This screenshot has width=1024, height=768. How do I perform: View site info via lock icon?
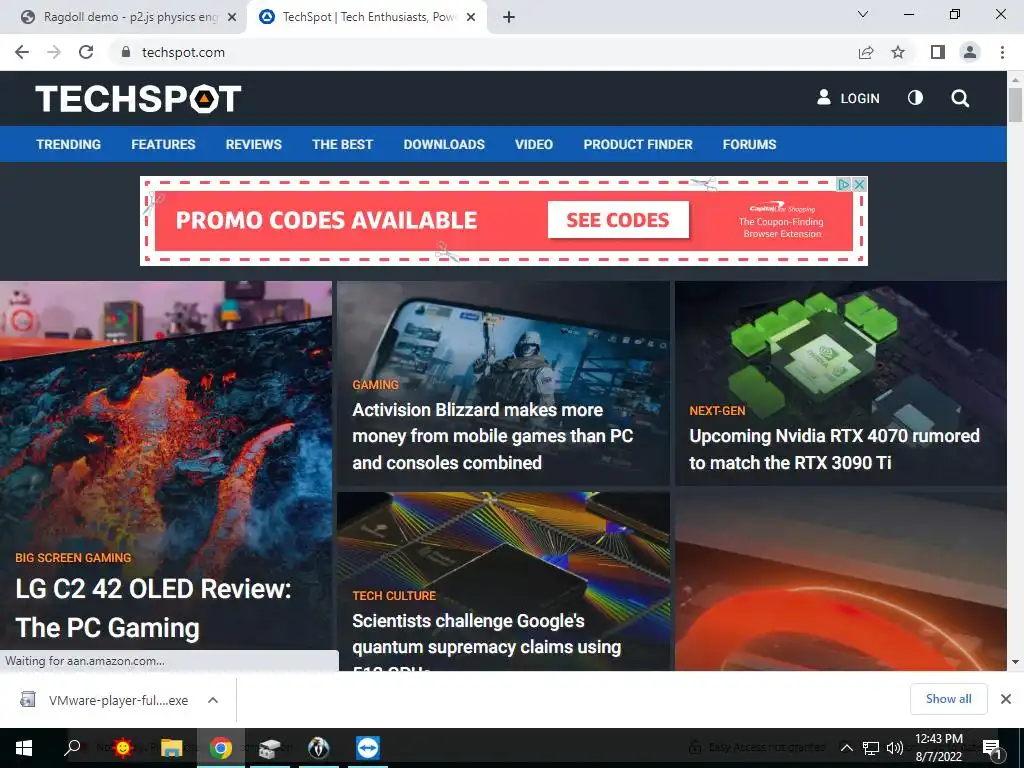126,52
